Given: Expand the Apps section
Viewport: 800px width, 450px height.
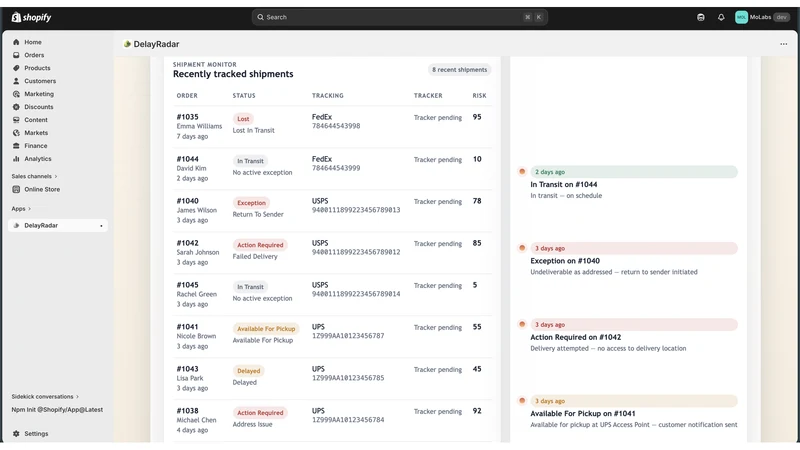Looking at the screenshot, I should (x=21, y=209).
